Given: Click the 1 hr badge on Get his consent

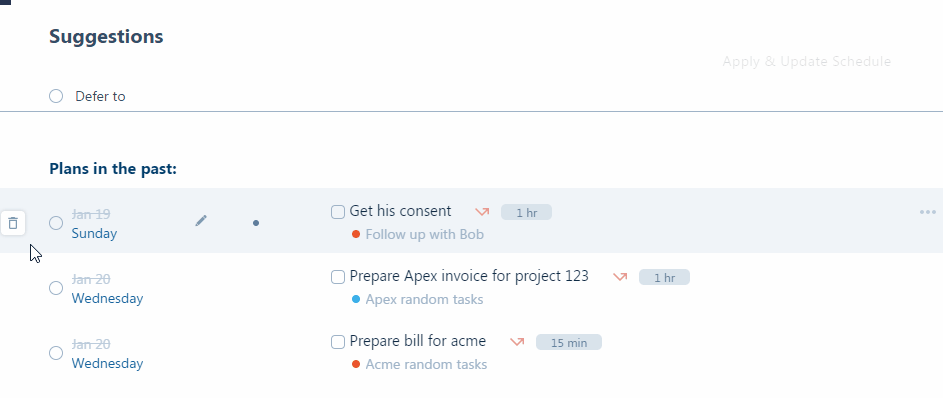Looking at the screenshot, I should 526,212.
